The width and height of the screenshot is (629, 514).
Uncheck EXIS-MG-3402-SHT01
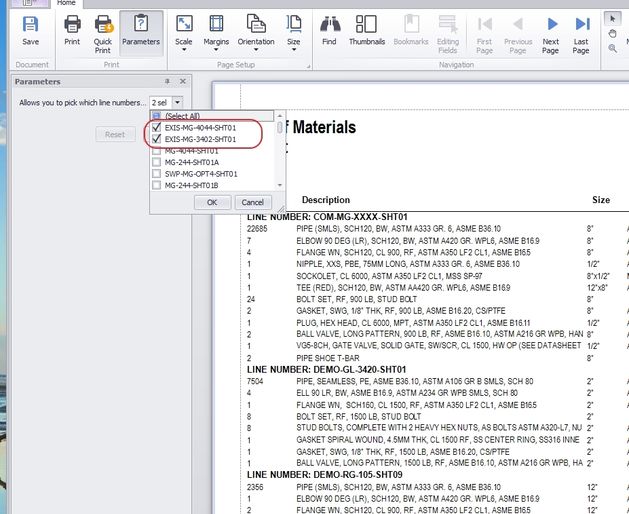(x=156, y=139)
